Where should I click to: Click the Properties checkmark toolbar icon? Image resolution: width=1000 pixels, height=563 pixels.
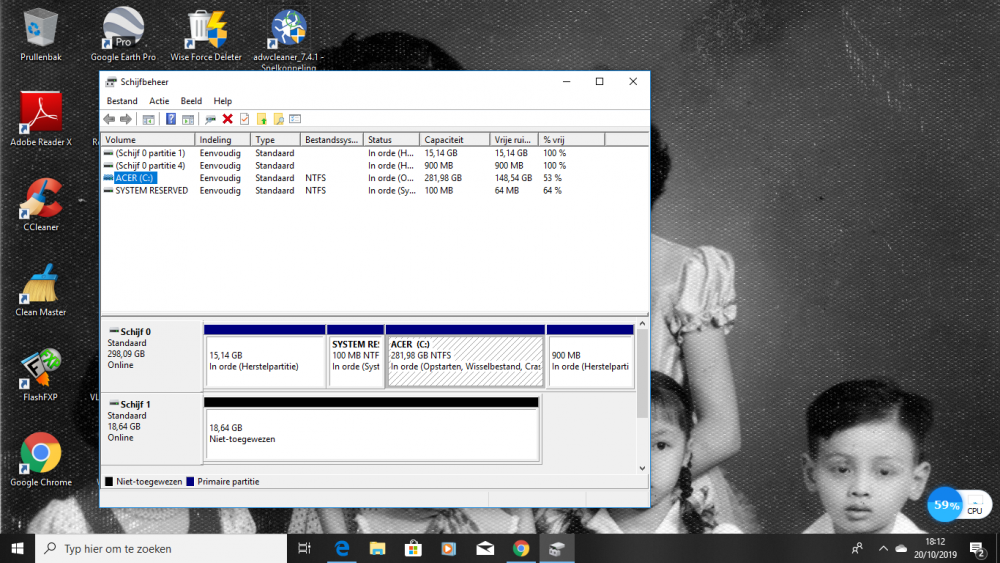[x=244, y=119]
